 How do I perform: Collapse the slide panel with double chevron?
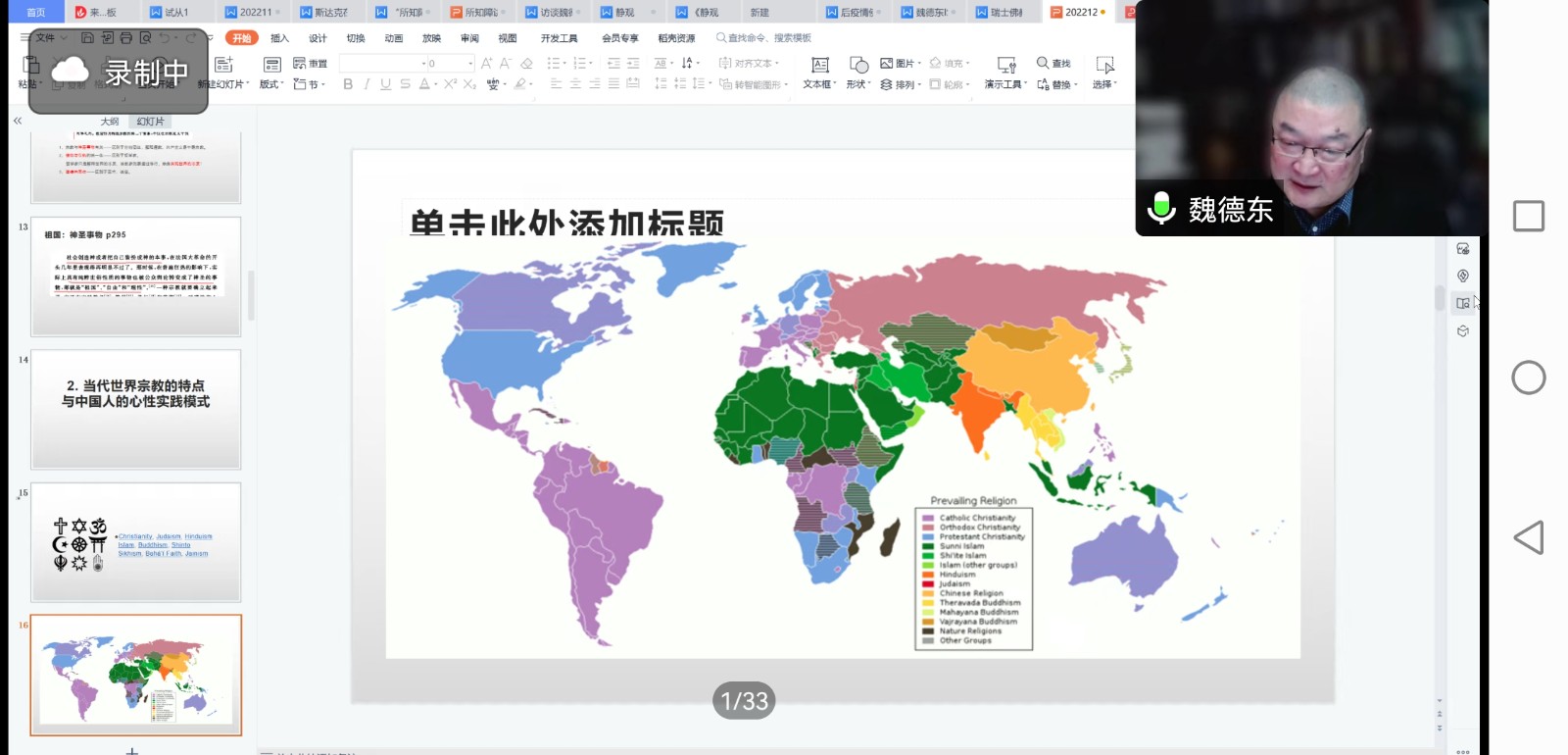(x=17, y=121)
